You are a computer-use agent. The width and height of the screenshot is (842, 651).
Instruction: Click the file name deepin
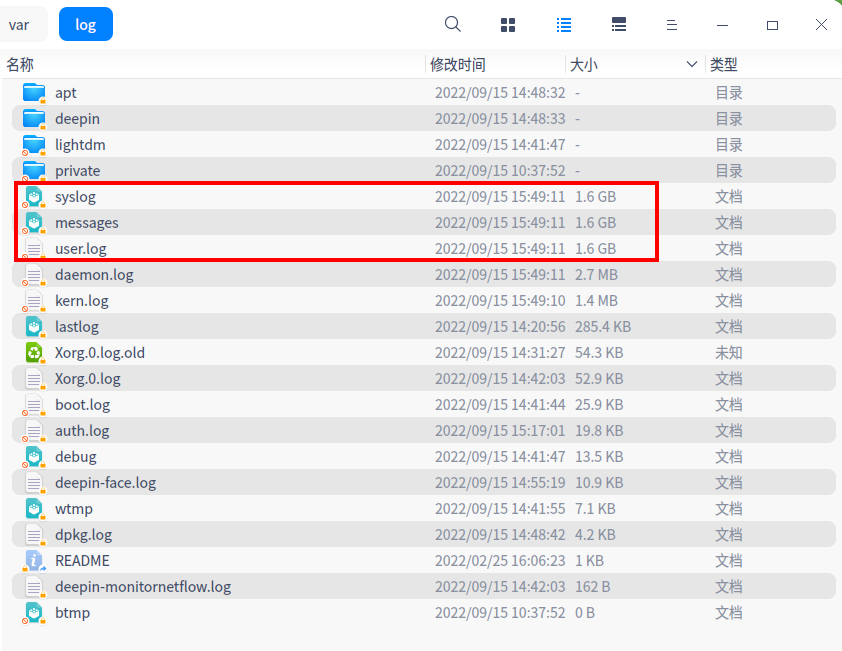pyautogui.click(x=77, y=119)
